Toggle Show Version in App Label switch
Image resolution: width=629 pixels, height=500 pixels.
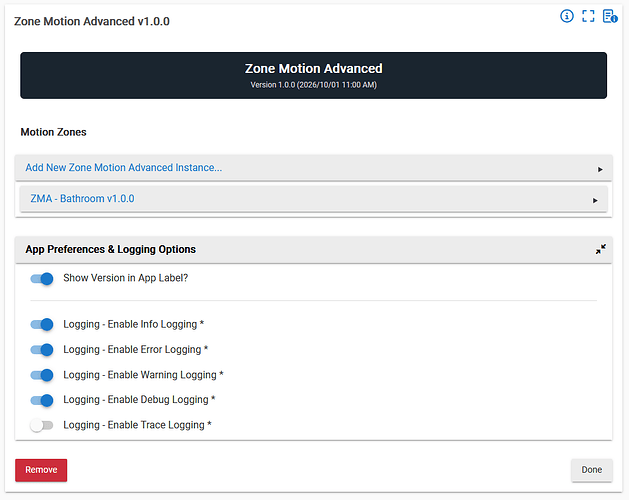click(x=42, y=278)
